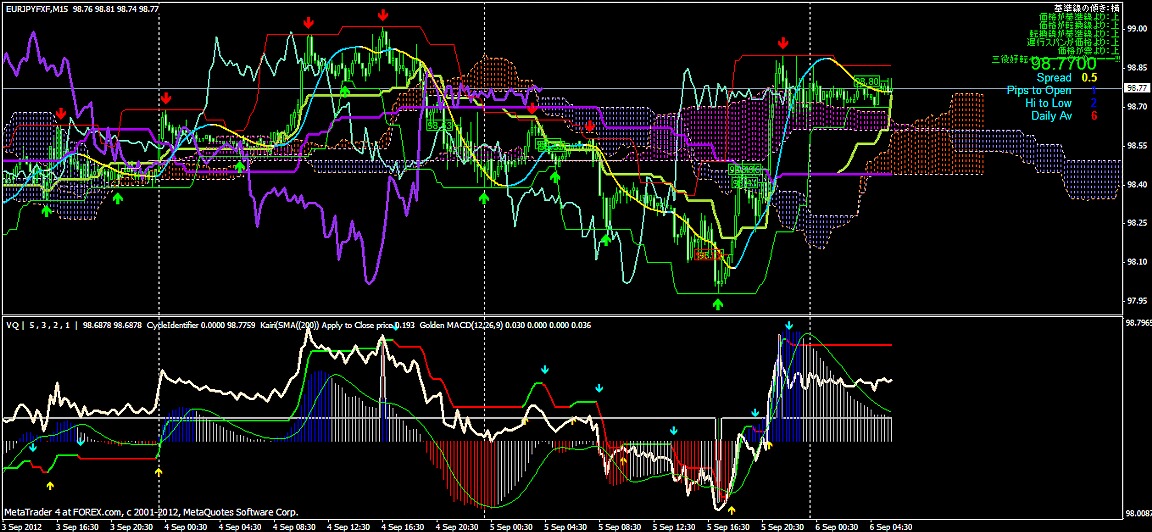
Task: Select the green 98.80 price tag on the chart
Action: (867, 81)
